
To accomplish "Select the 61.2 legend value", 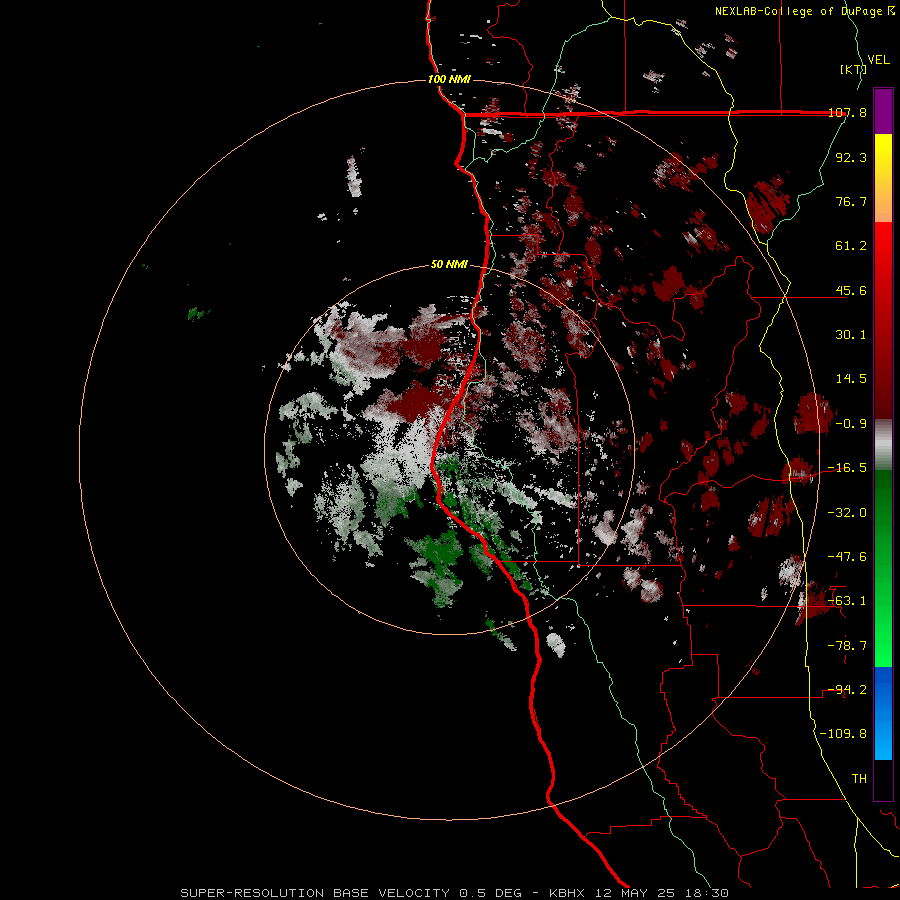I will click(x=851, y=246).
